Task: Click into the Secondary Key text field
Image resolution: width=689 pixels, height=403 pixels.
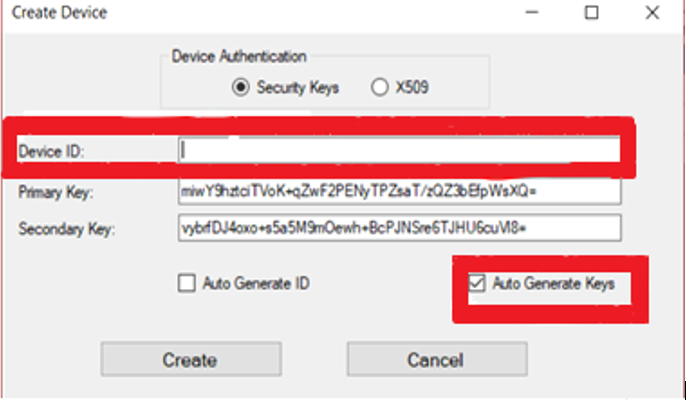Action: [x=399, y=228]
